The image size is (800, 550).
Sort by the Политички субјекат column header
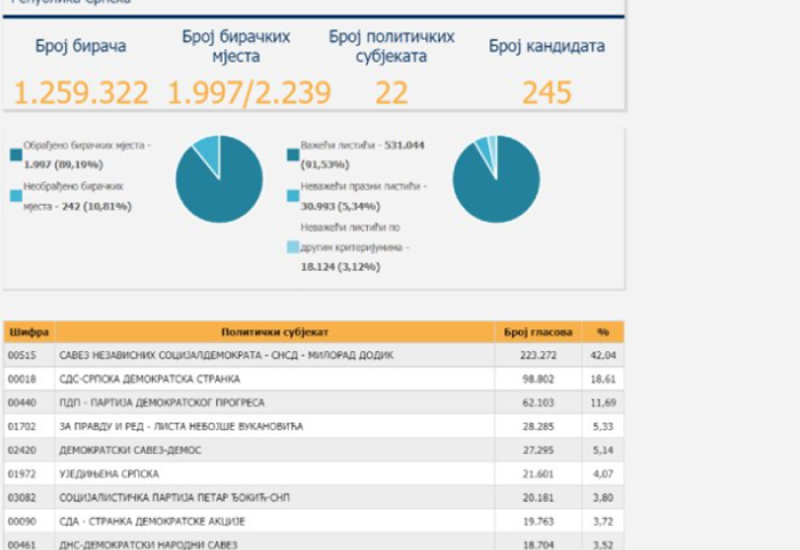coord(274,332)
